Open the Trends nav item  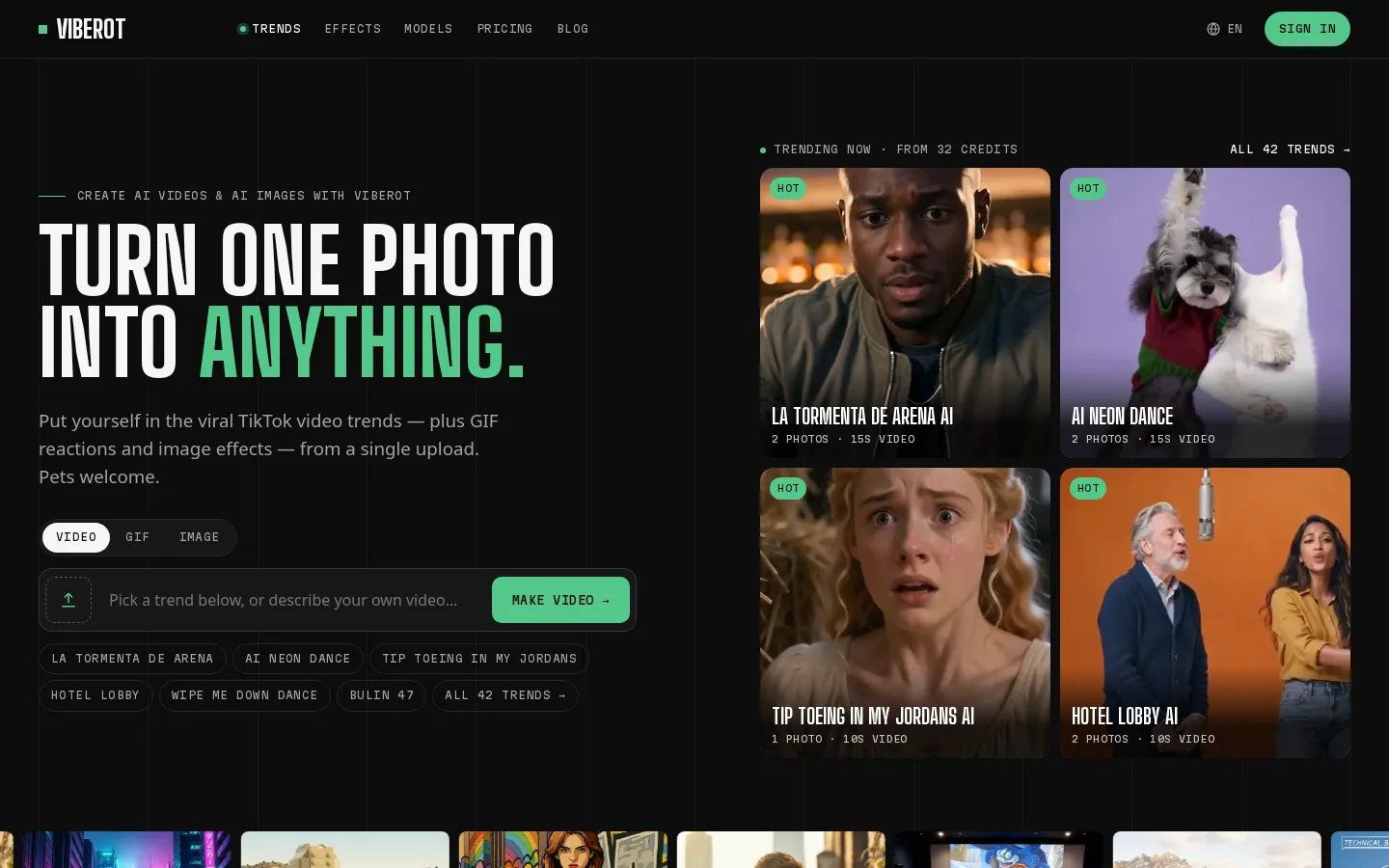point(270,29)
